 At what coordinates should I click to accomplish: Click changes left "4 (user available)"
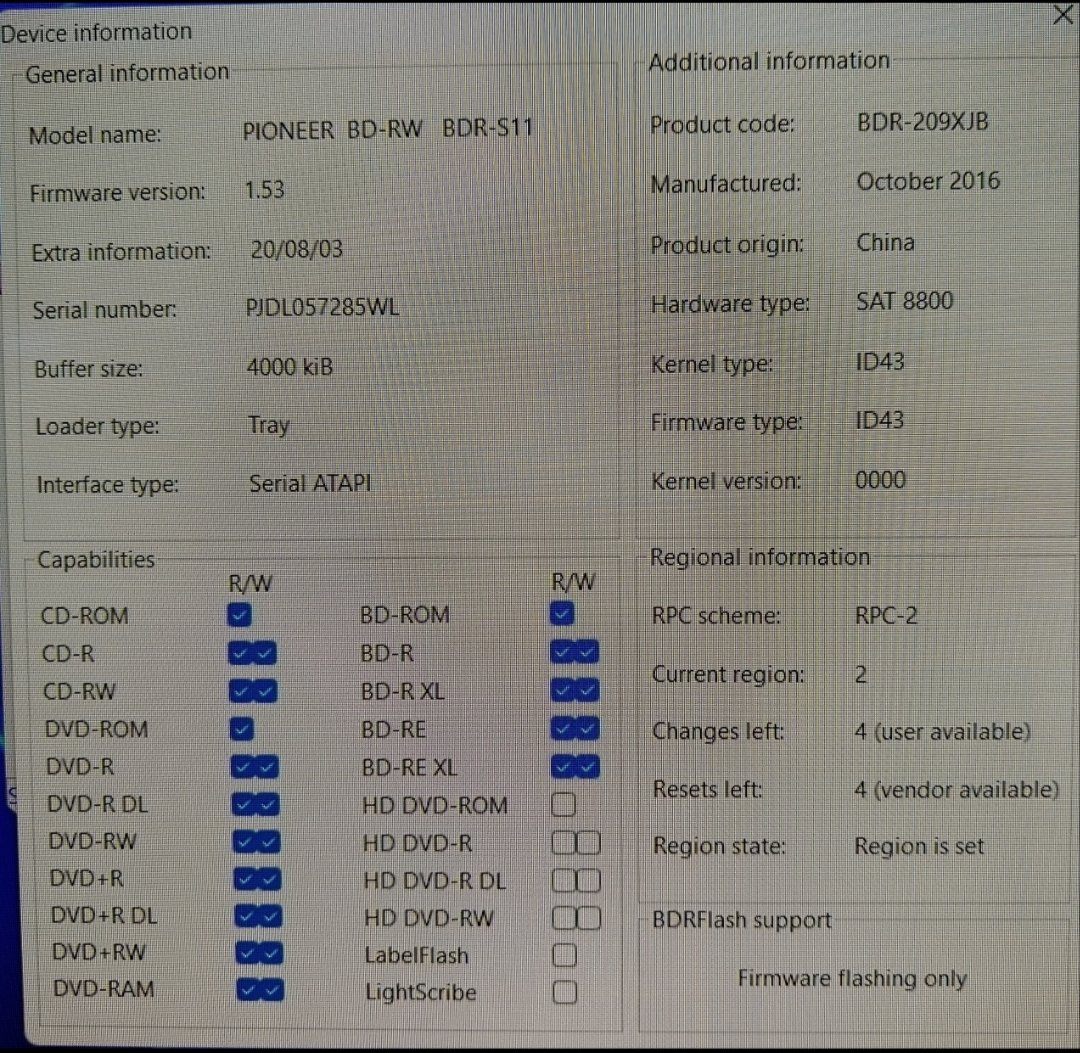point(942,731)
